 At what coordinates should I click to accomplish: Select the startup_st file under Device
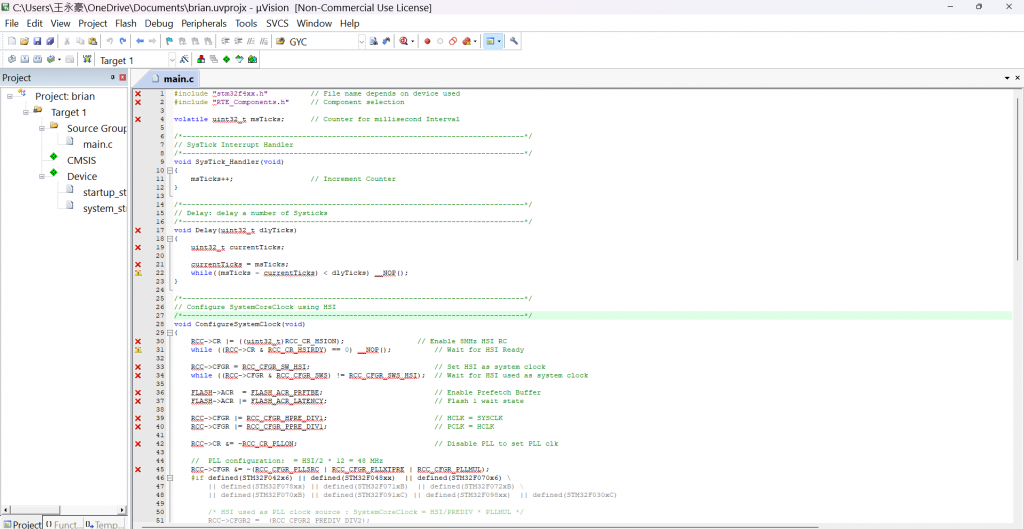point(104,192)
